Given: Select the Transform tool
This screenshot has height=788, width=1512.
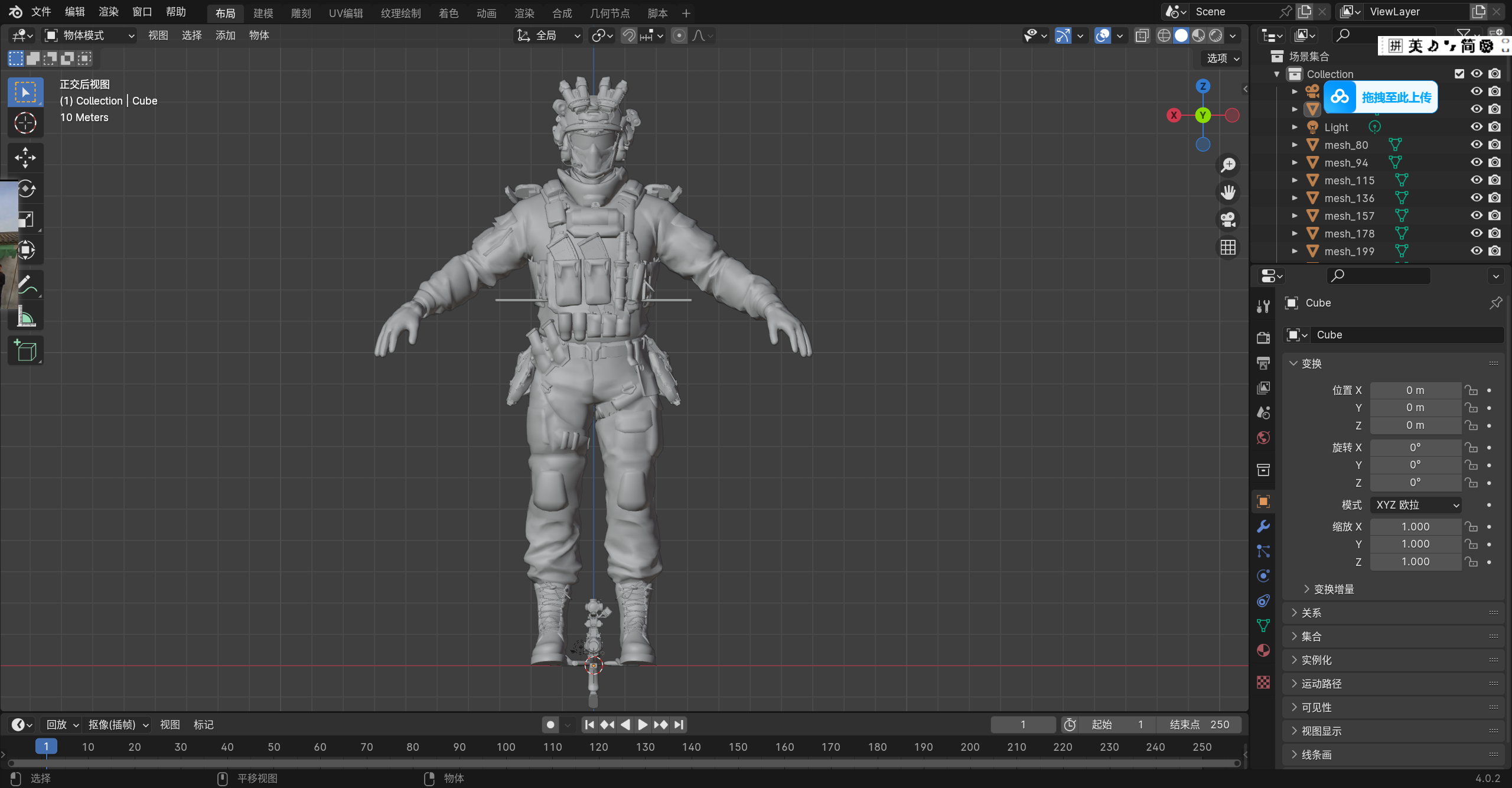Looking at the screenshot, I should (25, 250).
